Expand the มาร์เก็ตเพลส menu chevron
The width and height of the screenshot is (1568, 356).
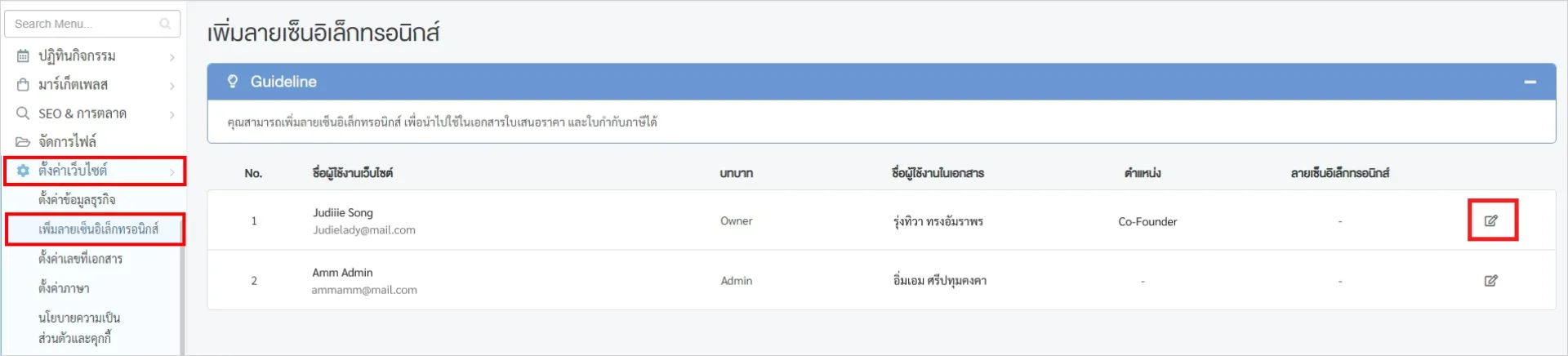pyautogui.click(x=171, y=86)
